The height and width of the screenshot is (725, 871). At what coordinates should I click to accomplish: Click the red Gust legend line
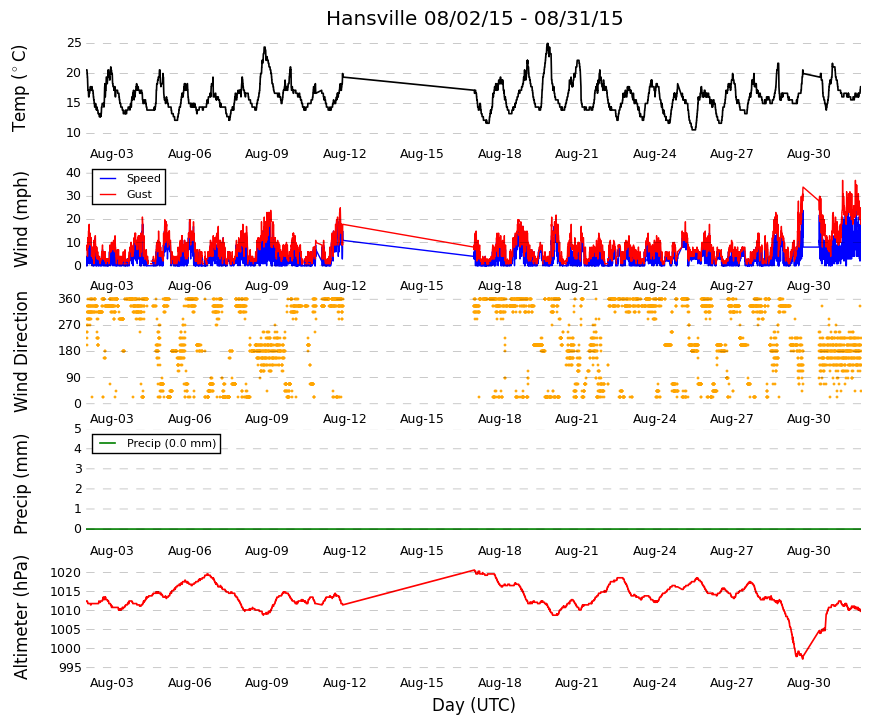(108, 194)
